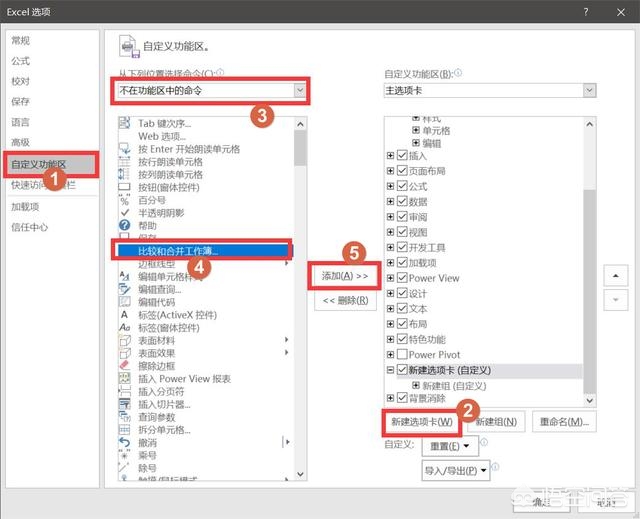Viewport: 640px width, 519px height.
Task: Click the 添加(A) >> button
Action: [345, 276]
